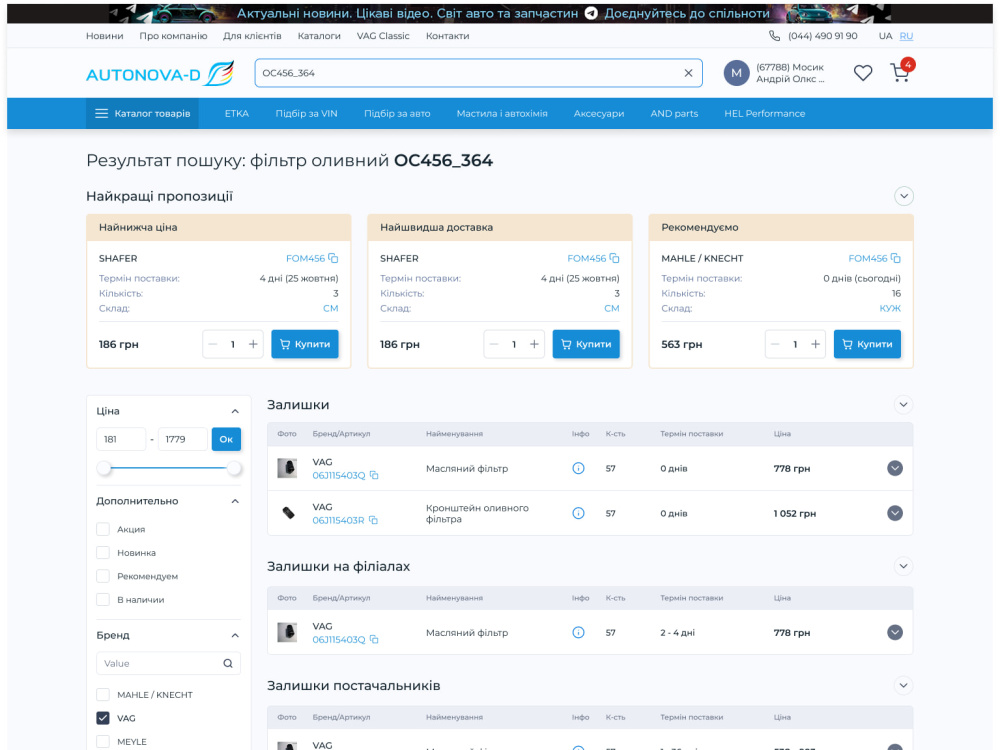Click the search magnifier in Бренд filter
This screenshot has height=750, width=1000.
[228, 663]
